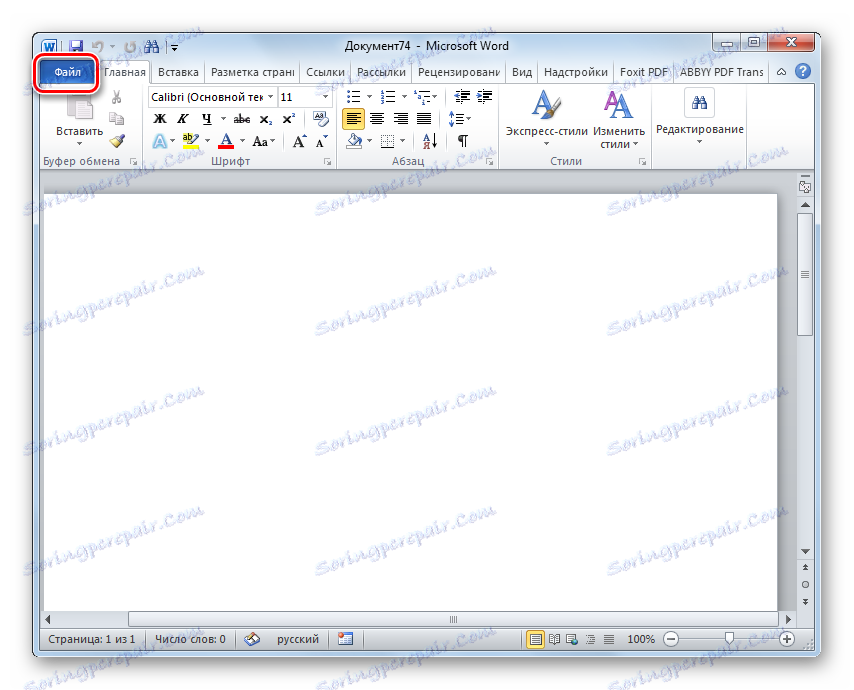Increase font size with the larger A button
The width and height of the screenshot is (854, 690).
coord(299,142)
